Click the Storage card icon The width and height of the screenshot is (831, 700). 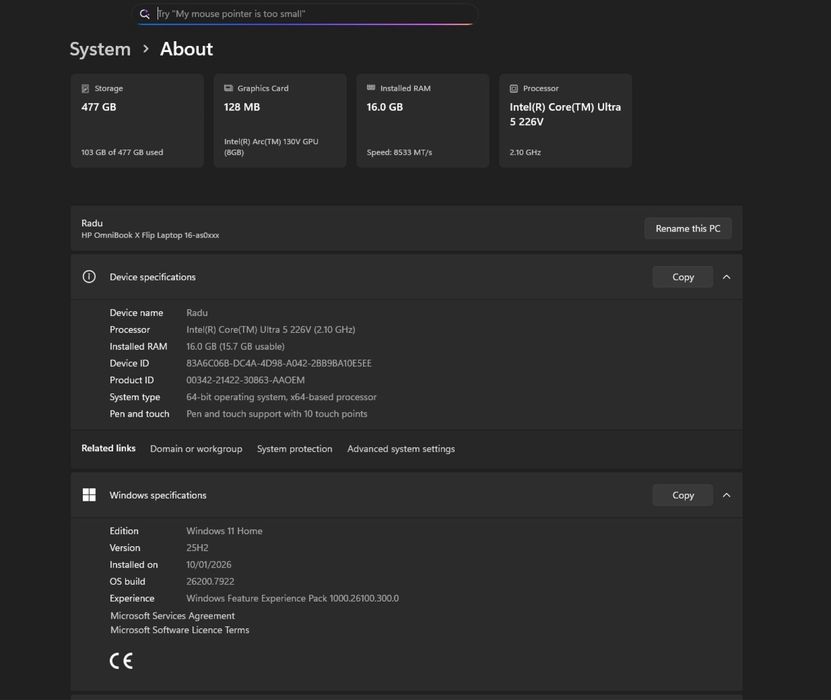pyautogui.click(x=85, y=89)
